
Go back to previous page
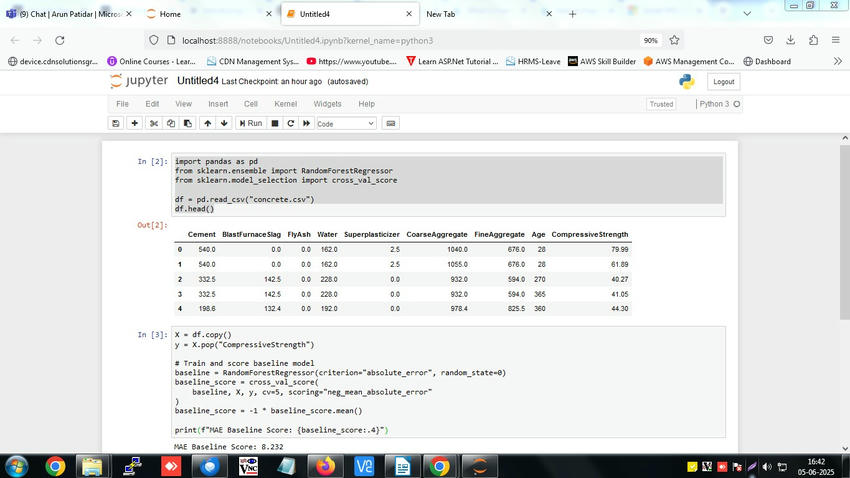[15, 40]
